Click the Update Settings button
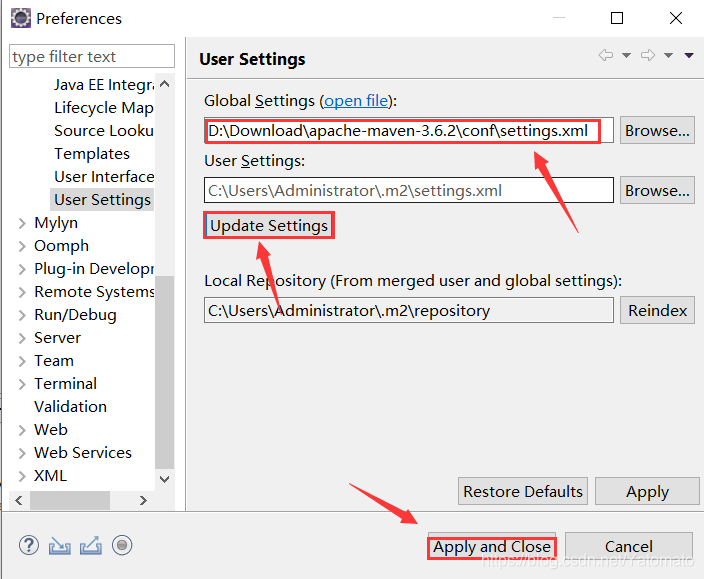The width and height of the screenshot is (704, 579). pyautogui.click(x=269, y=225)
